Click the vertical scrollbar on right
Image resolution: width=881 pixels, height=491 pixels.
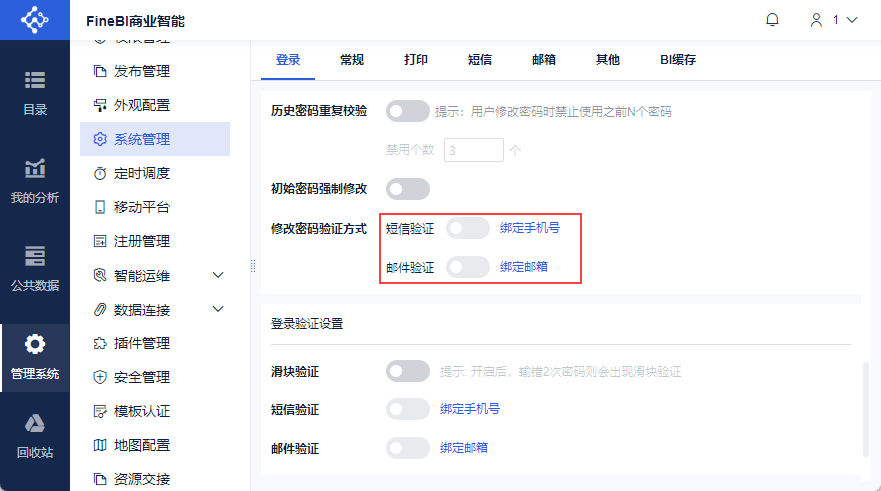coord(865,410)
